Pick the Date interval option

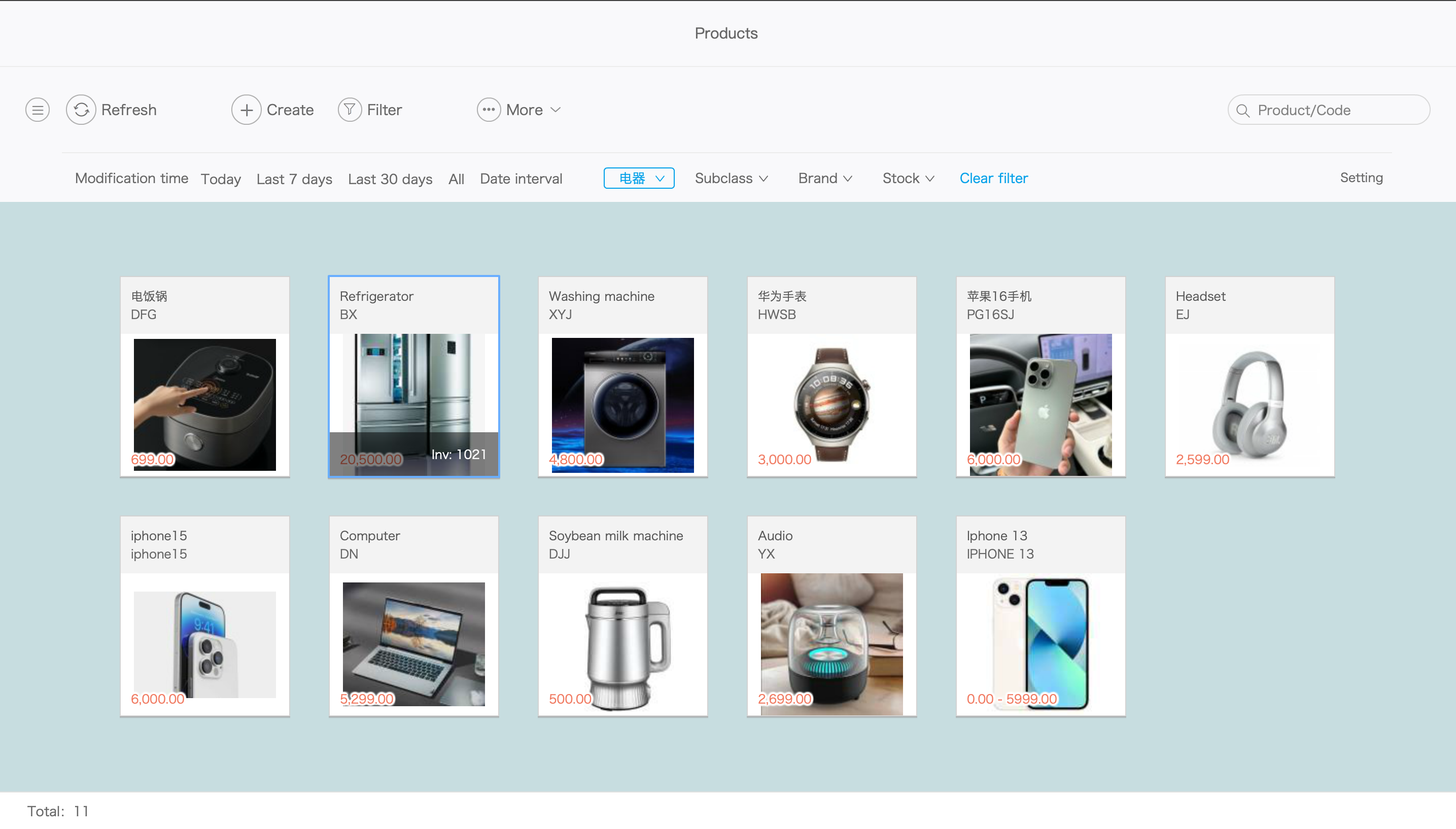521,179
